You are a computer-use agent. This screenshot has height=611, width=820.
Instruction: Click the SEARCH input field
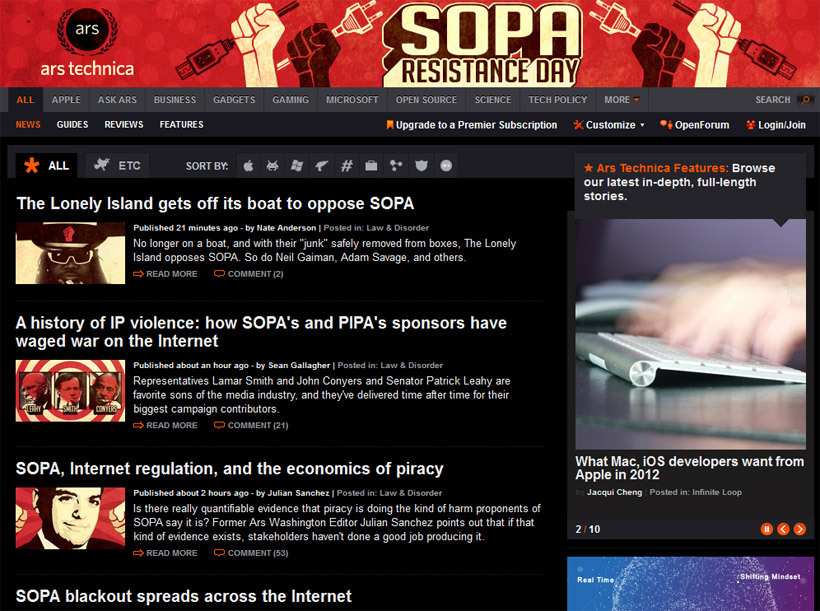click(772, 99)
